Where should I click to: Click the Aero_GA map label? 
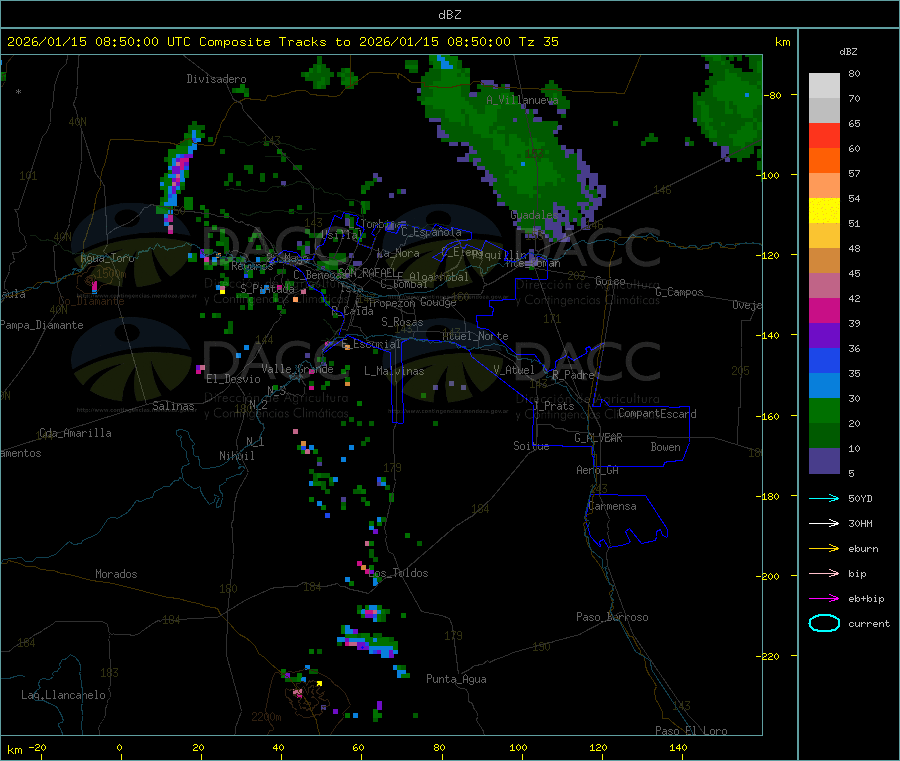[x=598, y=470]
